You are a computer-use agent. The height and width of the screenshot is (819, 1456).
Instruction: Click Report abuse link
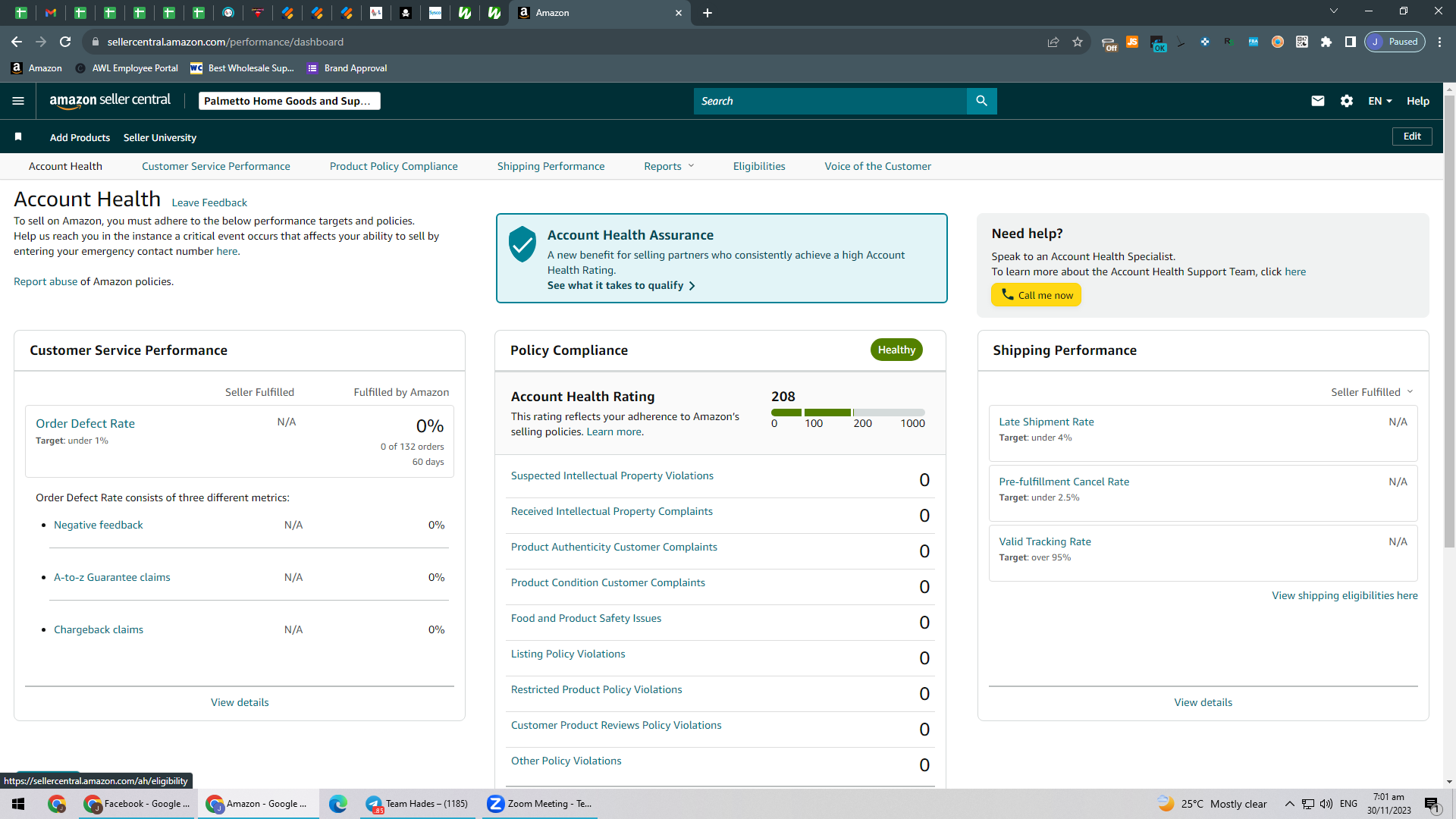pyautogui.click(x=45, y=281)
